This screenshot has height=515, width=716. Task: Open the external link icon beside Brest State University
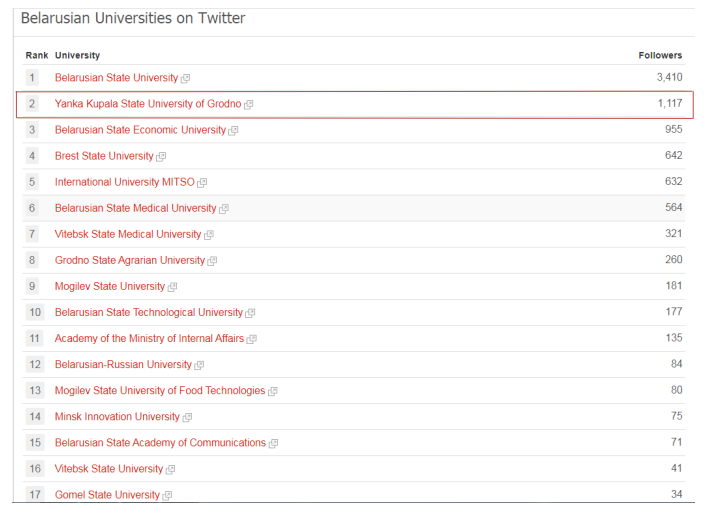(161, 157)
